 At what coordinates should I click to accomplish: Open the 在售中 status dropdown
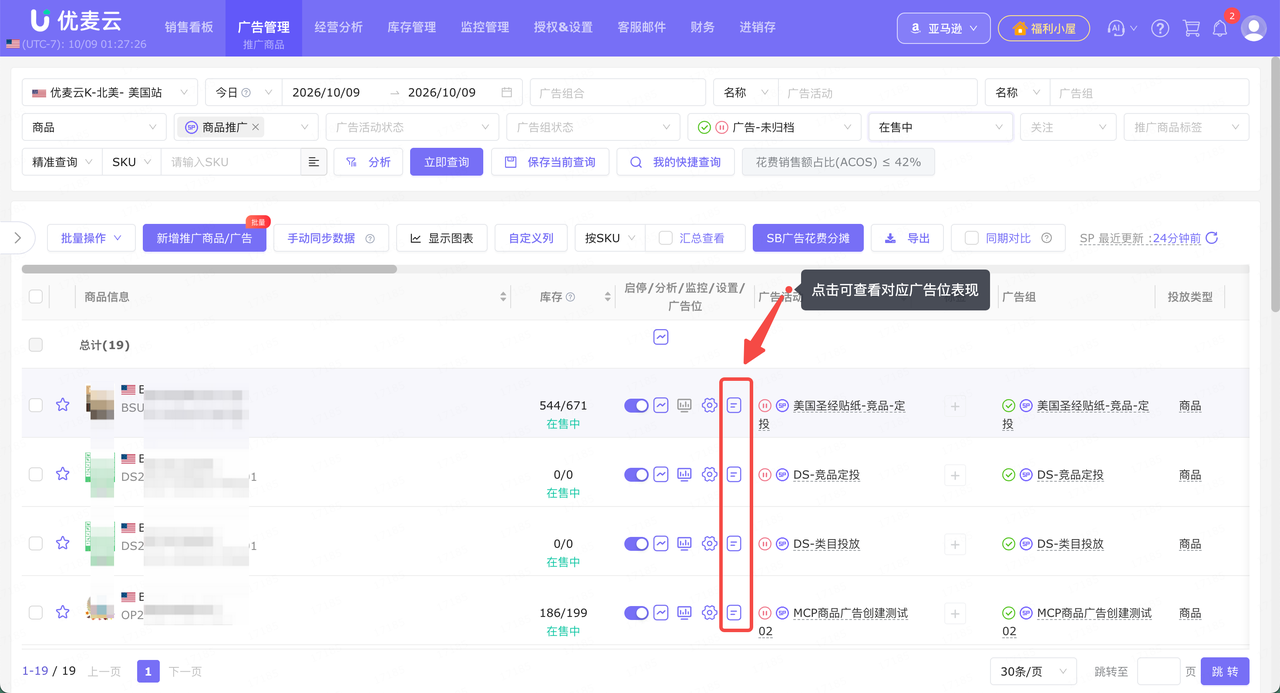click(940, 127)
